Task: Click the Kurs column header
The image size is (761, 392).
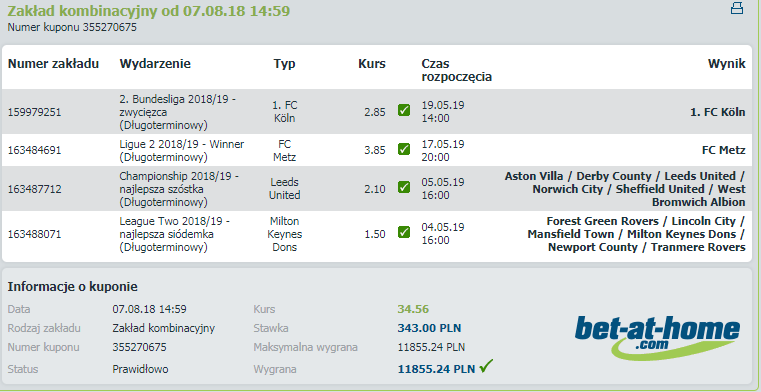Action: point(372,64)
